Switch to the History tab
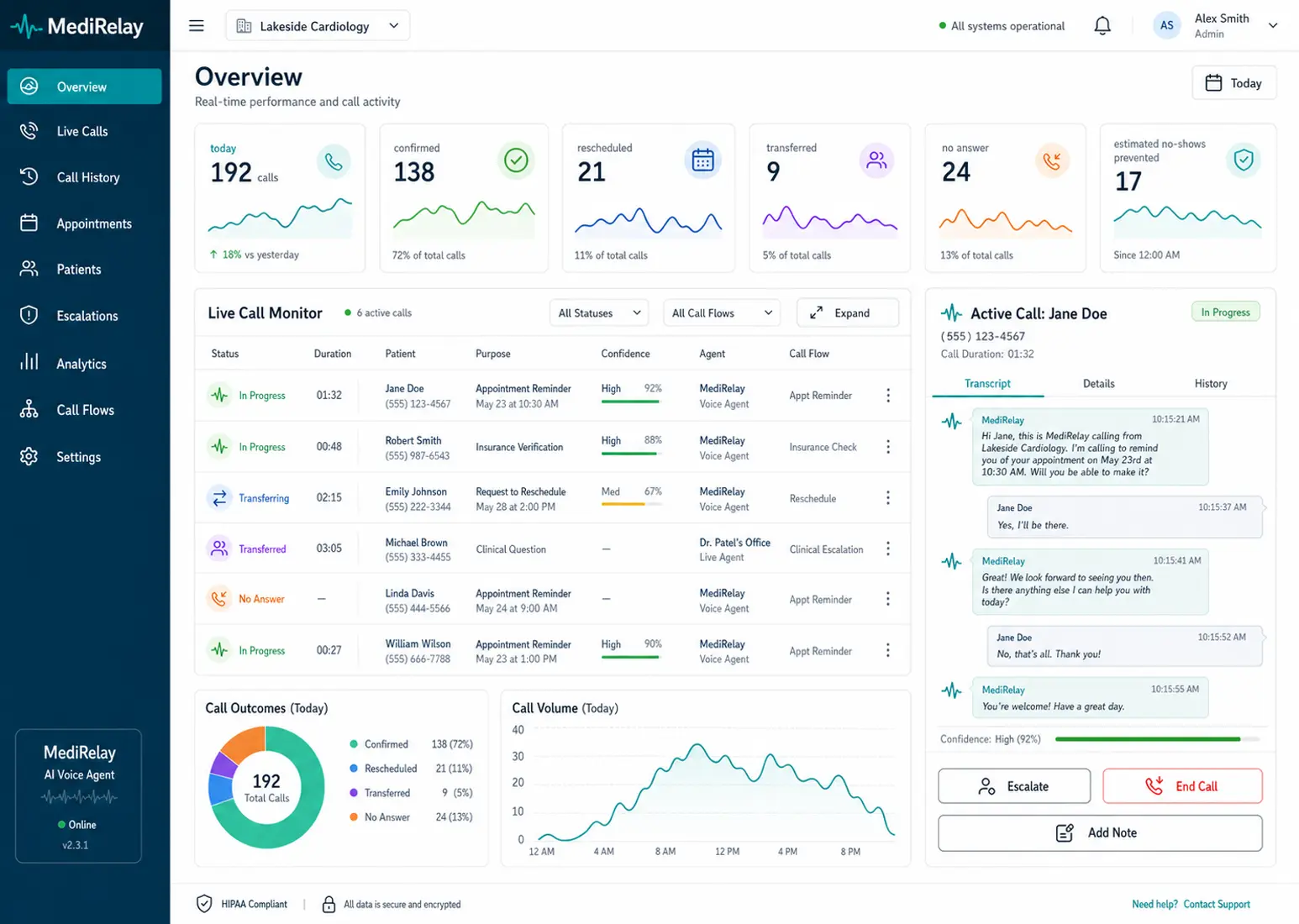This screenshot has height=924, width=1299. (x=1211, y=384)
